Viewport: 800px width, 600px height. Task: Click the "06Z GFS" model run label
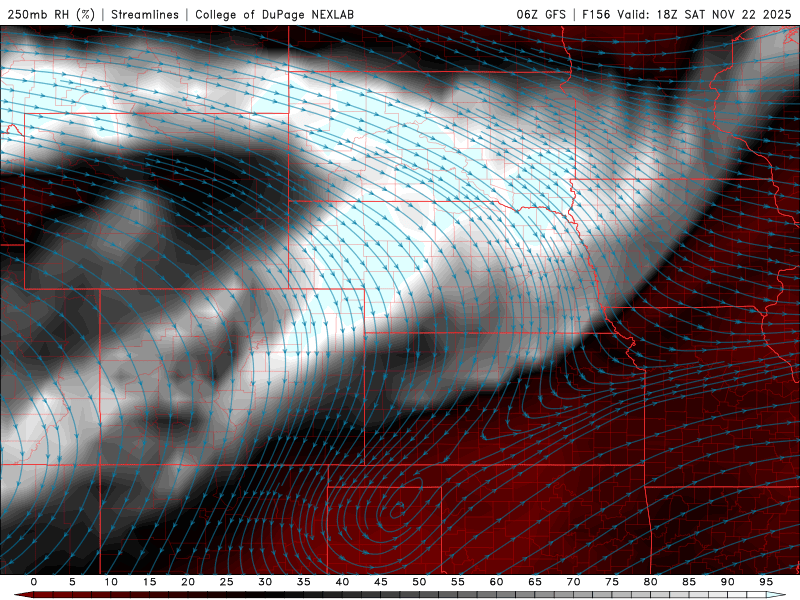541,14
